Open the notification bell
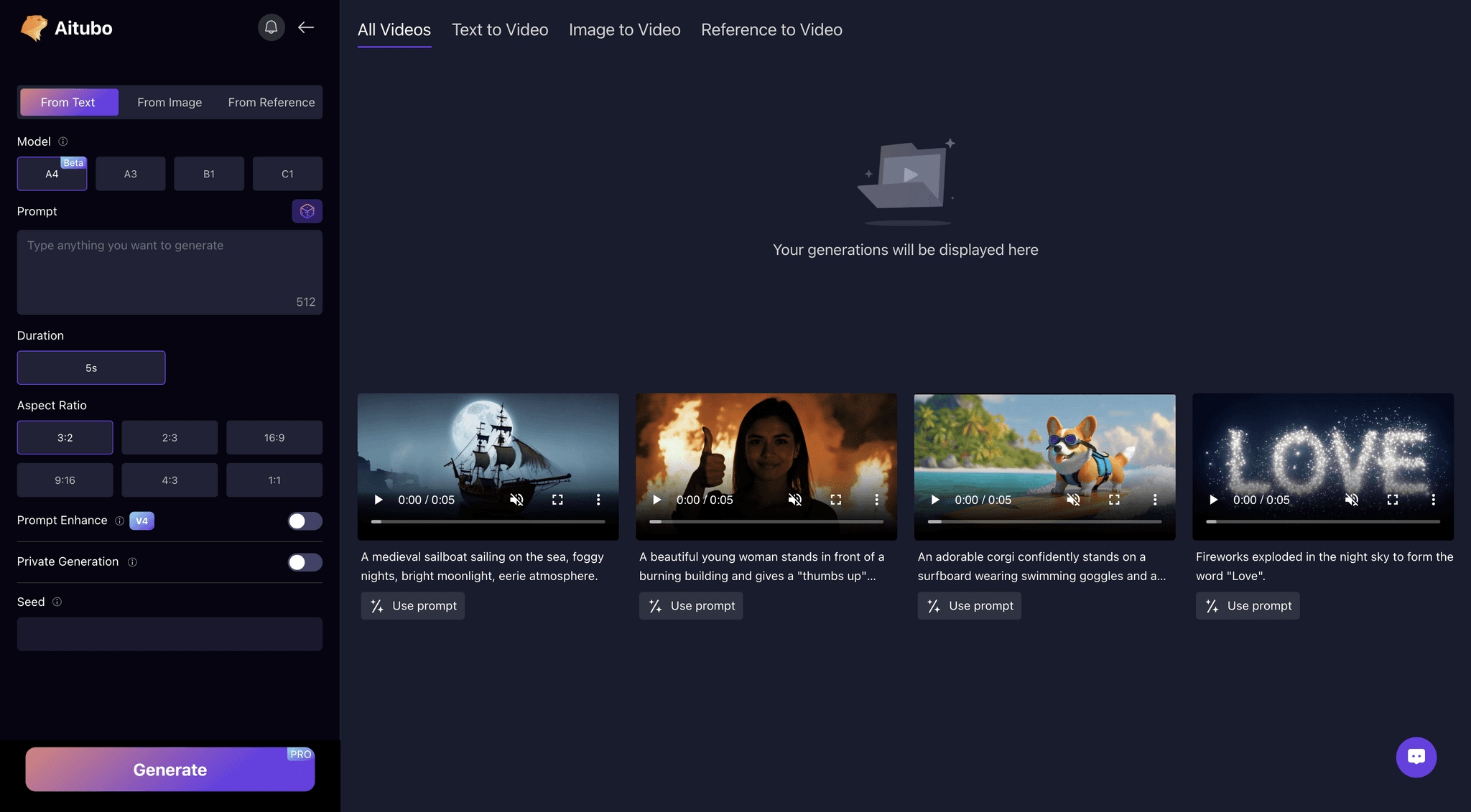This screenshot has height=812, width=1471. (271, 27)
